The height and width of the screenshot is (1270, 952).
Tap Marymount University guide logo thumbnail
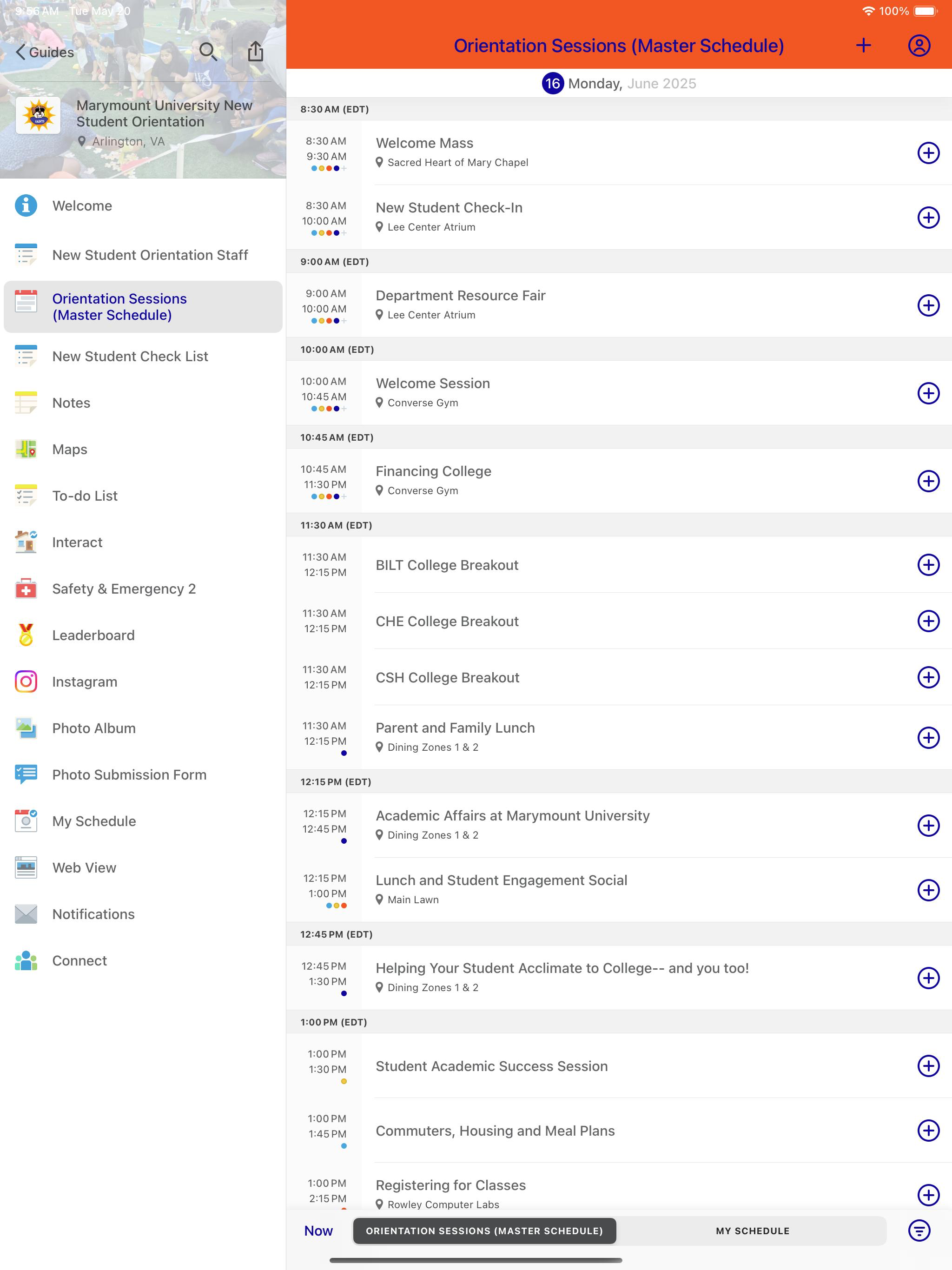[x=38, y=115]
